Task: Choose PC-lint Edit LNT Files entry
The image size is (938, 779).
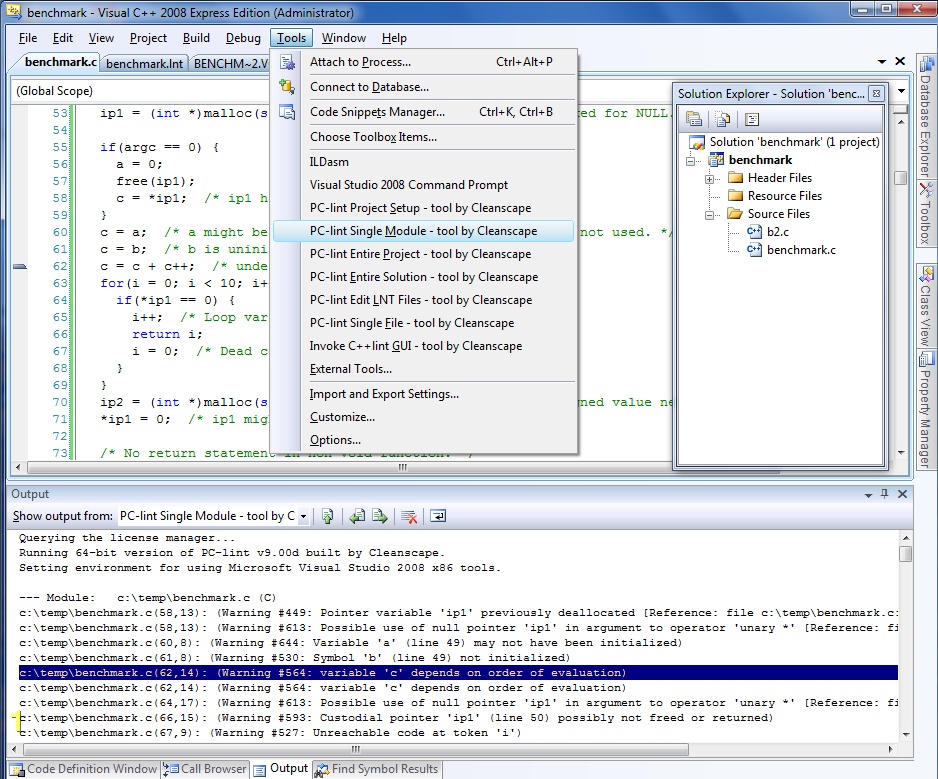Action: click(424, 300)
